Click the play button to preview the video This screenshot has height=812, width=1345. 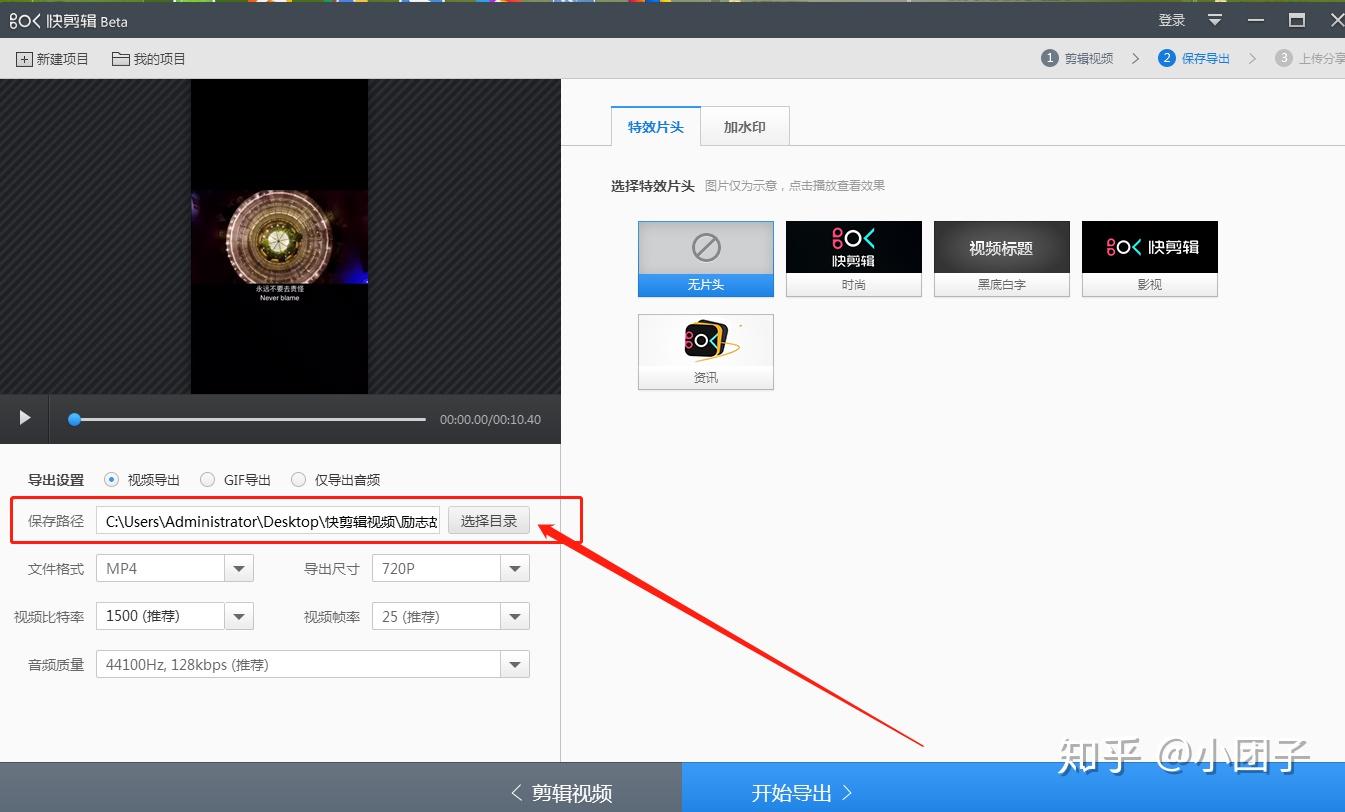point(22,419)
